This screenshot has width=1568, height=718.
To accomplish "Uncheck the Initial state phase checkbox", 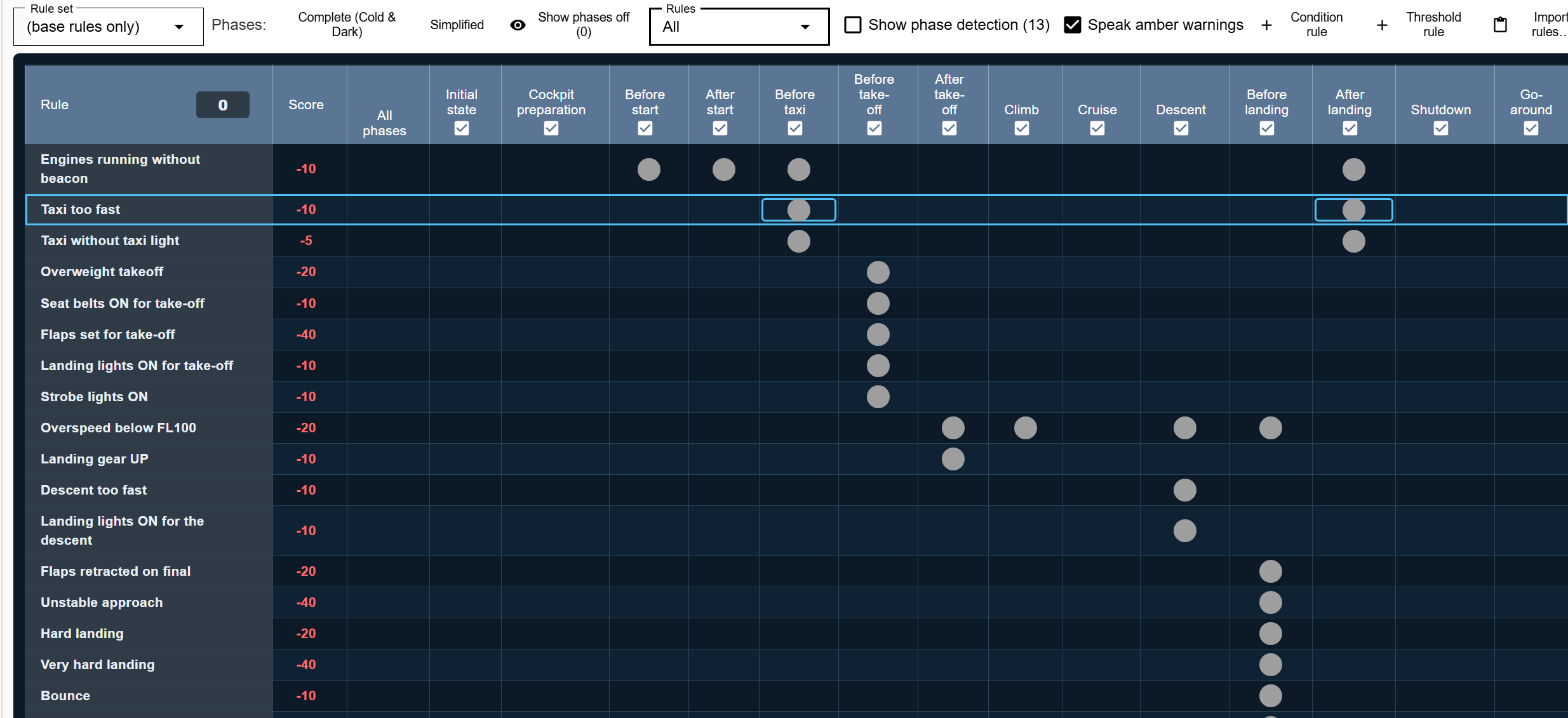I will (x=462, y=128).
